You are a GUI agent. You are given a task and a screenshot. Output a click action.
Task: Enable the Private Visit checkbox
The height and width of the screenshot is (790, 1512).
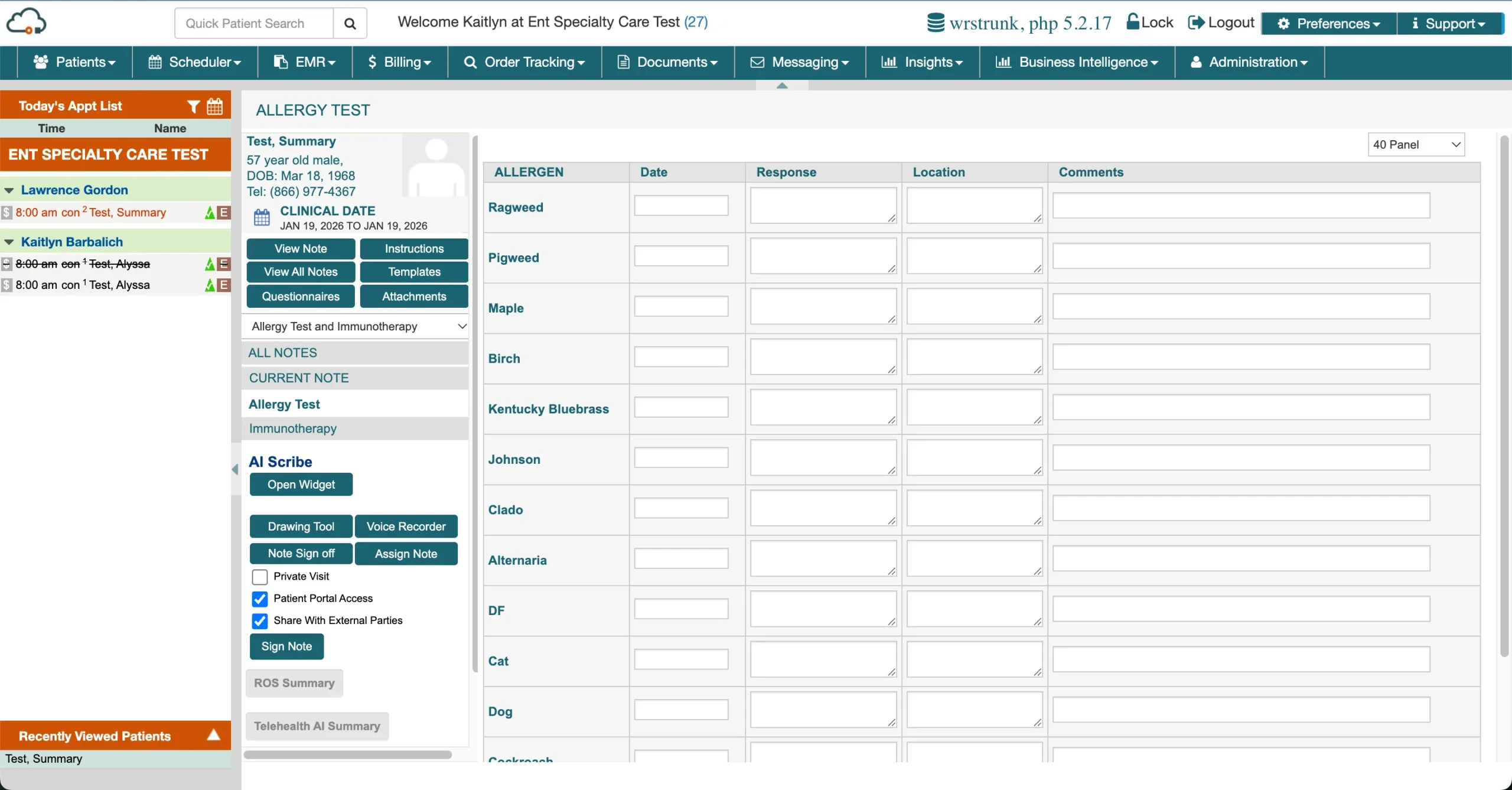point(259,576)
